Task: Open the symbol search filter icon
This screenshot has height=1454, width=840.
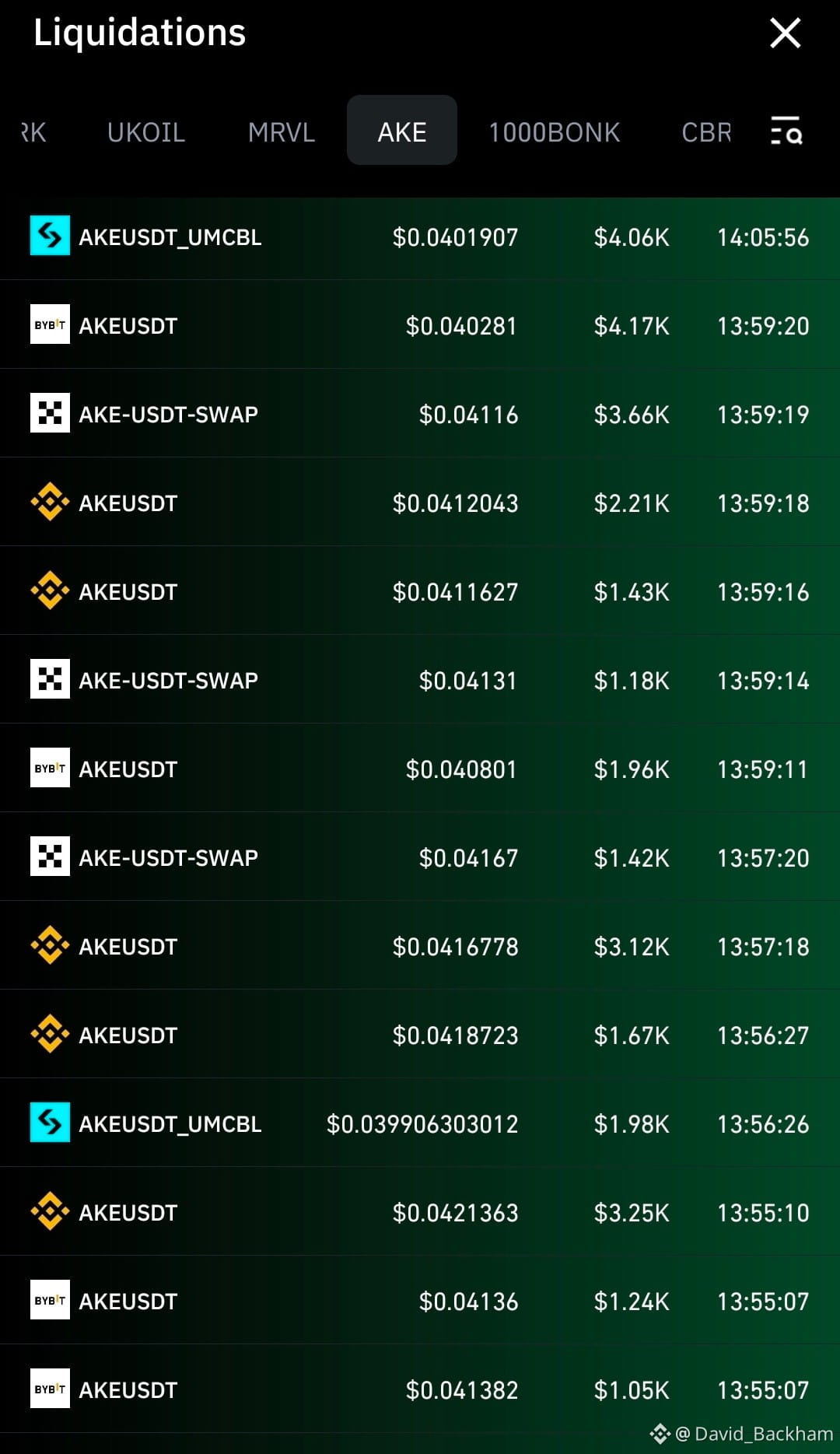Action: (x=786, y=131)
